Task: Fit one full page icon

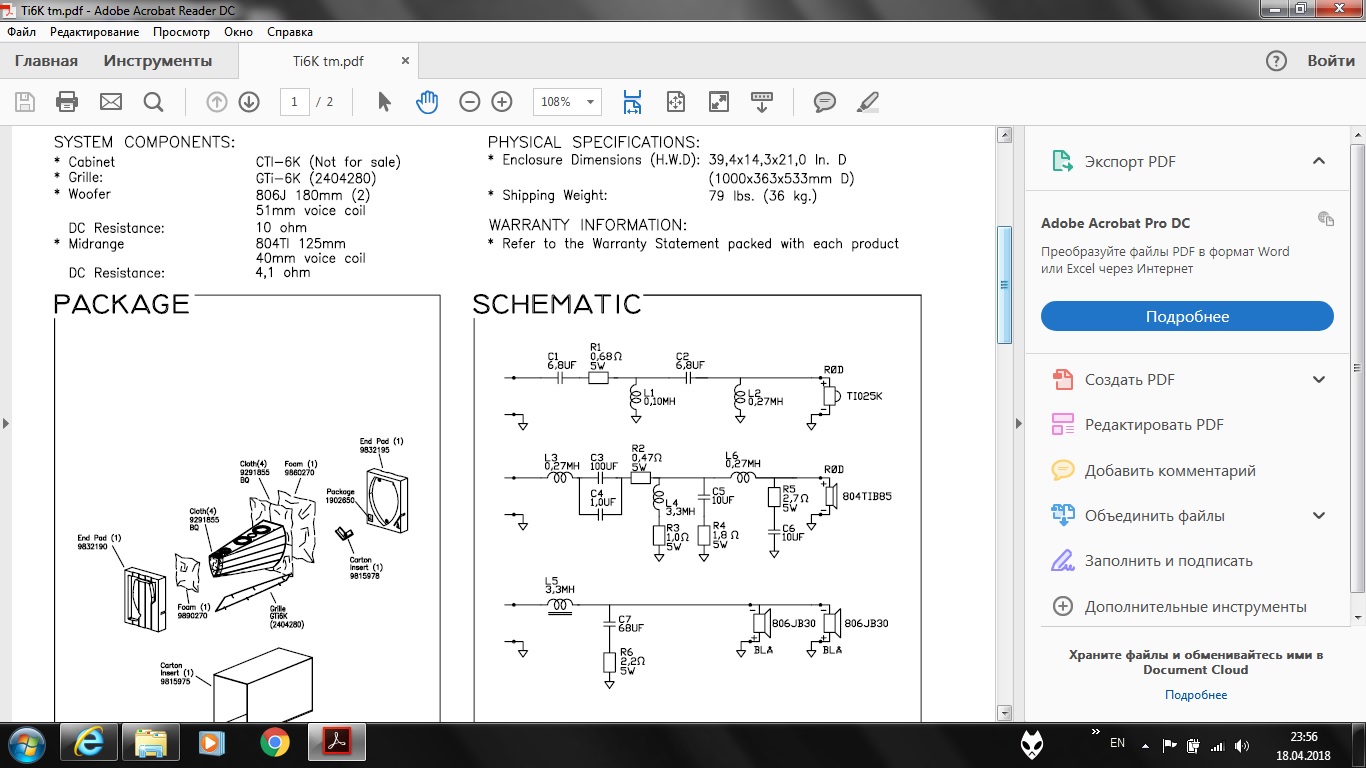Action: pyautogui.click(x=675, y=101)
